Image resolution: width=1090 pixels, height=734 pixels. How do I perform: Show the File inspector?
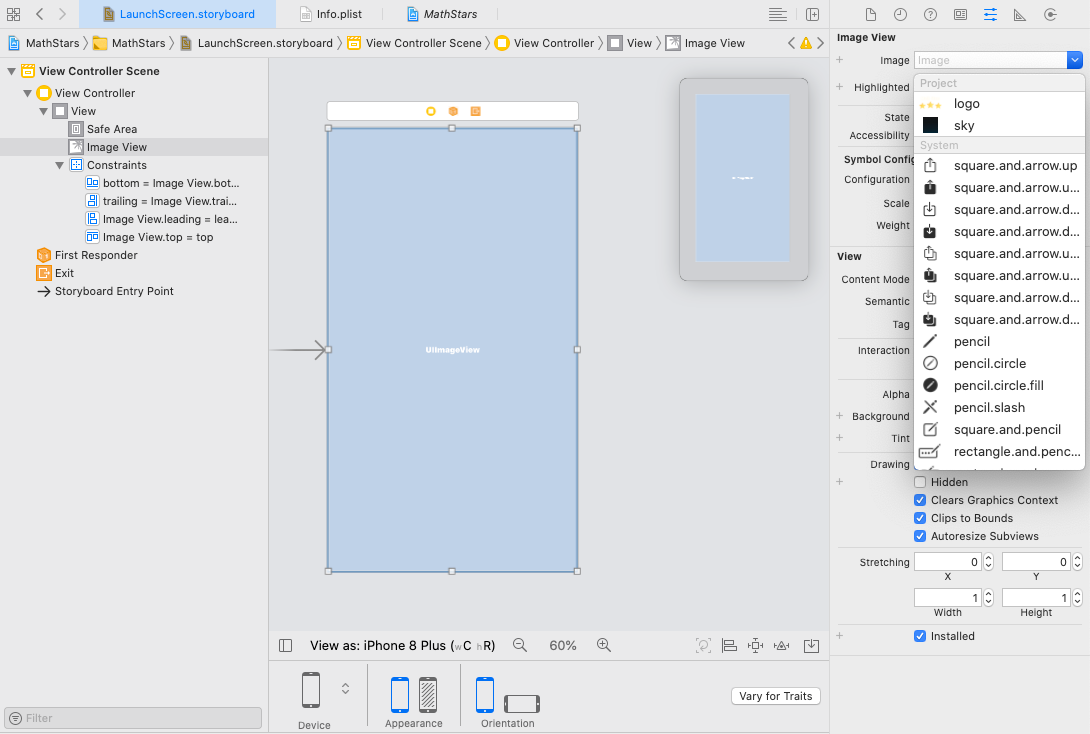pos(870,15)
